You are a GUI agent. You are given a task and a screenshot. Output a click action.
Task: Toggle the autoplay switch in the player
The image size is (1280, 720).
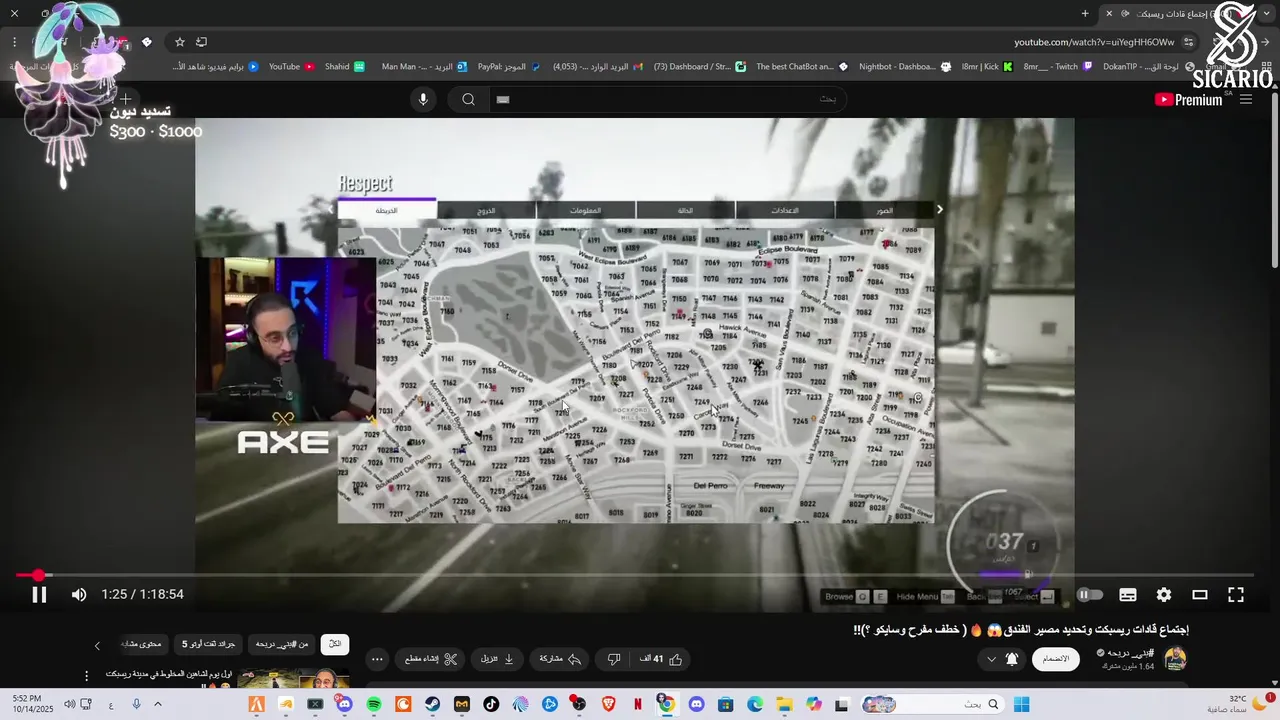1090,595
